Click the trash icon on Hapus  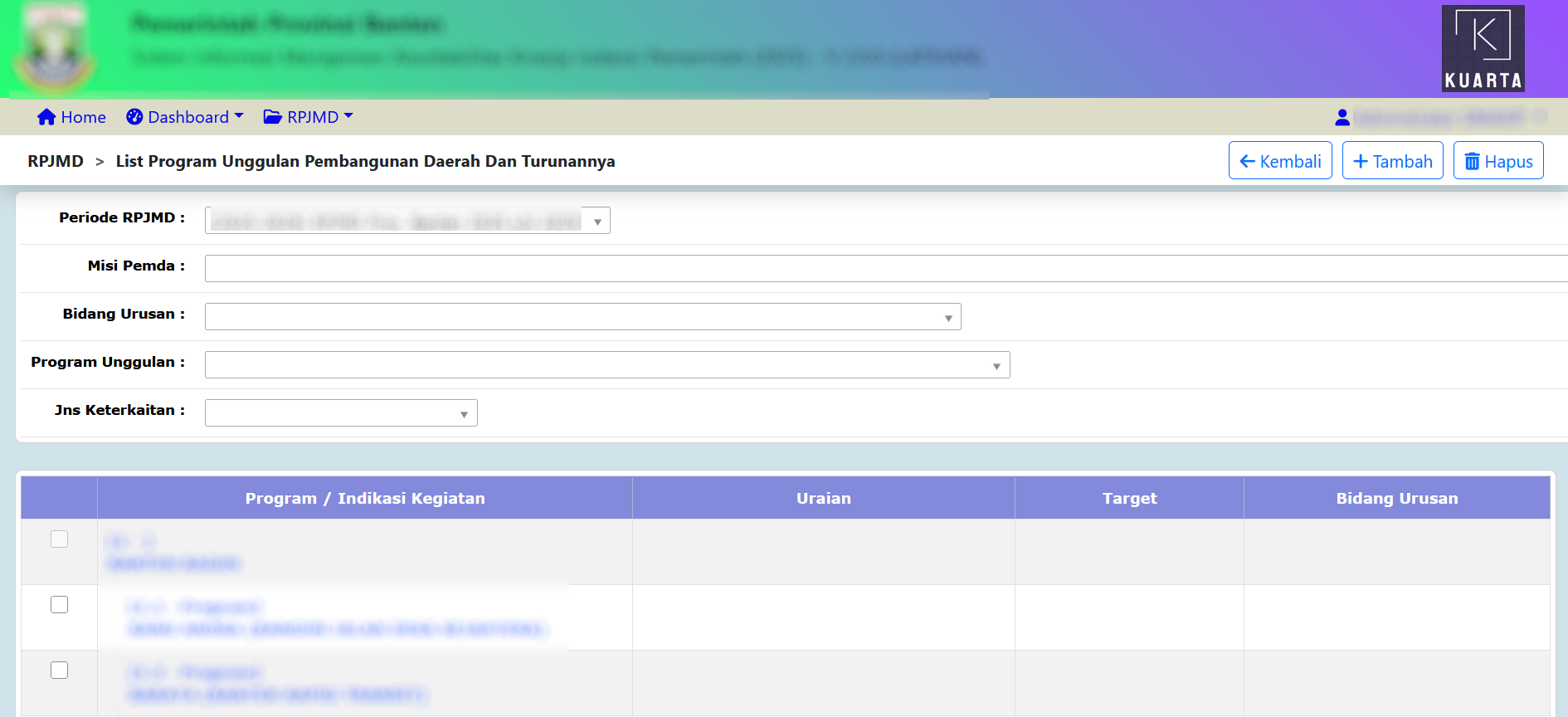tap(1472, 161)
